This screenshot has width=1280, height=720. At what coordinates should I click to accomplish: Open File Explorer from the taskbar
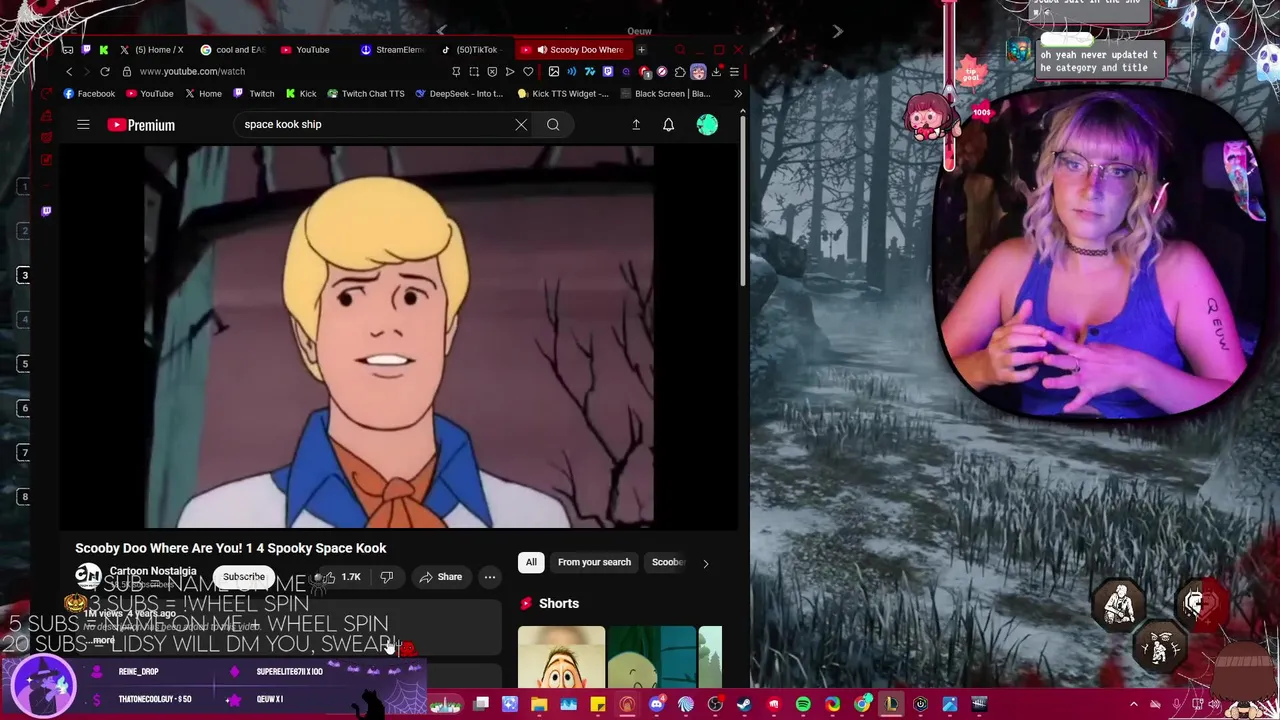pyautogui.click(x=539, y=705)
